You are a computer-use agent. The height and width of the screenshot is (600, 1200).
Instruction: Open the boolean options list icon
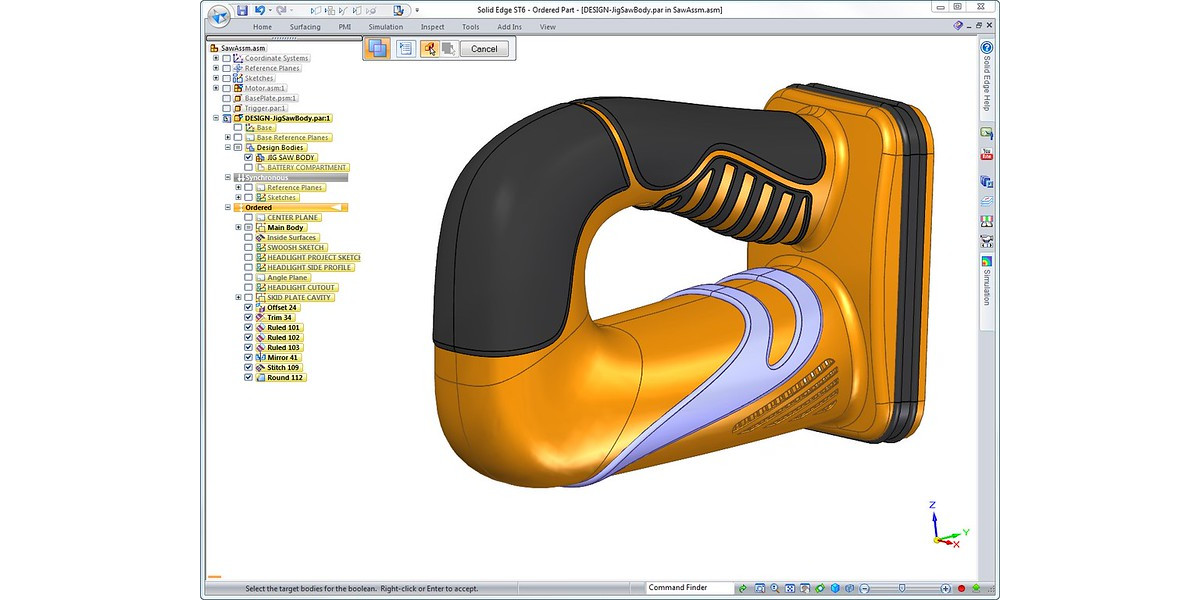(406, 48)
